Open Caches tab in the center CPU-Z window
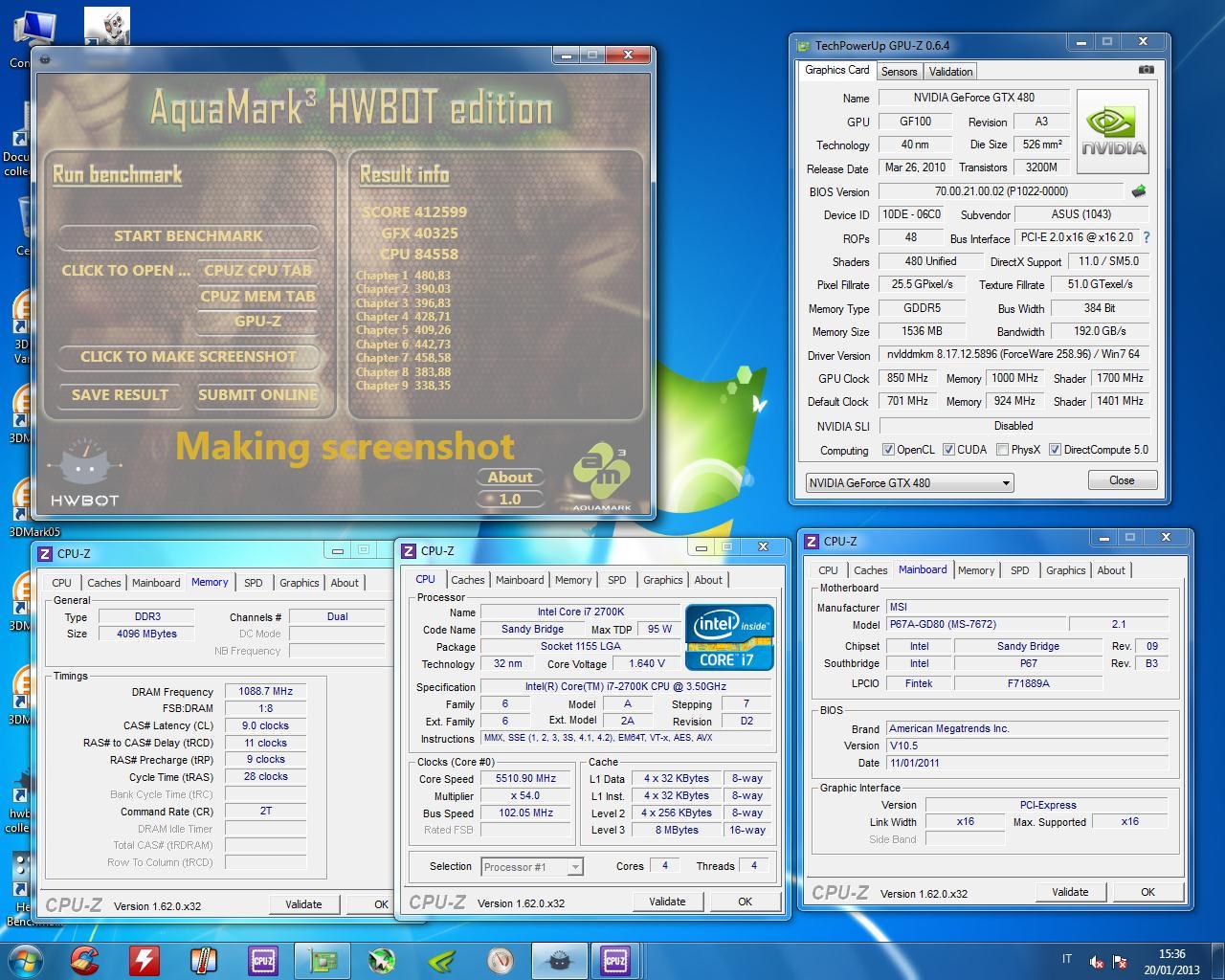This screenshot has height=980, width=1225. [x=467, y=579]
